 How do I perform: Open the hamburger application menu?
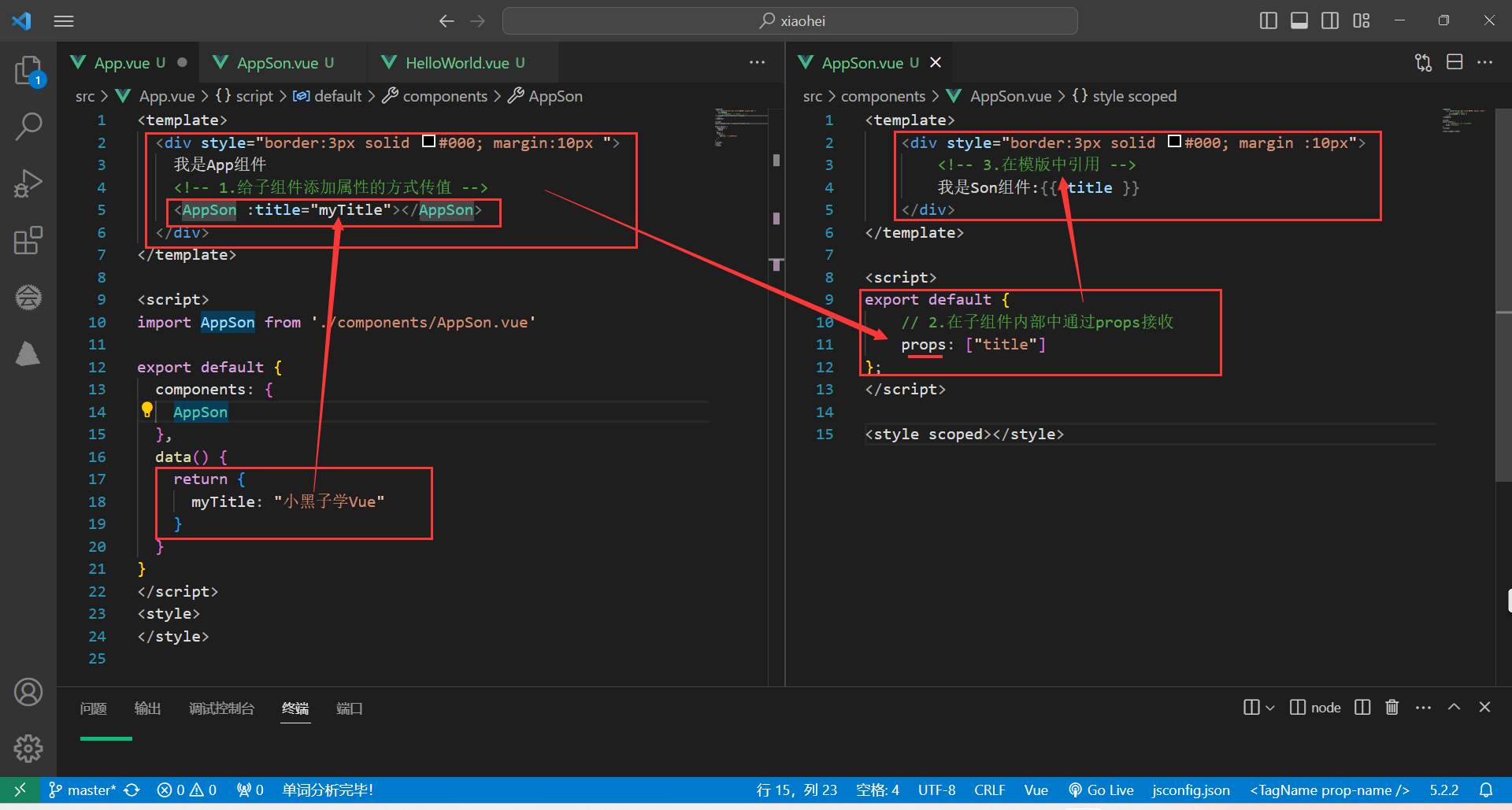(x=64, y=21)
